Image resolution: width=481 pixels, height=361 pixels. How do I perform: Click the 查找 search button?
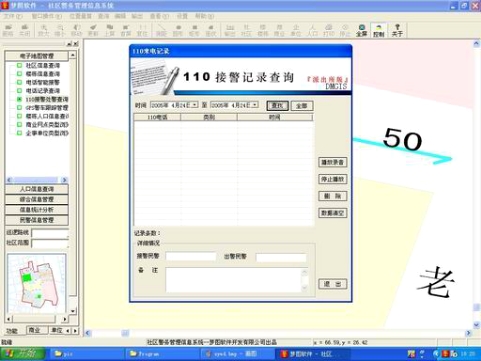coord(277,106)
